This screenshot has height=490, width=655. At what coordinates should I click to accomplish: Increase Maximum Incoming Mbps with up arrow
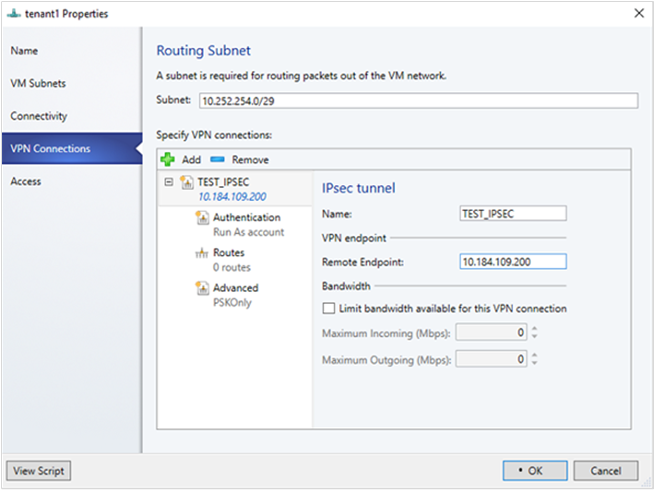pyautogui.click(x=535, y=328)
